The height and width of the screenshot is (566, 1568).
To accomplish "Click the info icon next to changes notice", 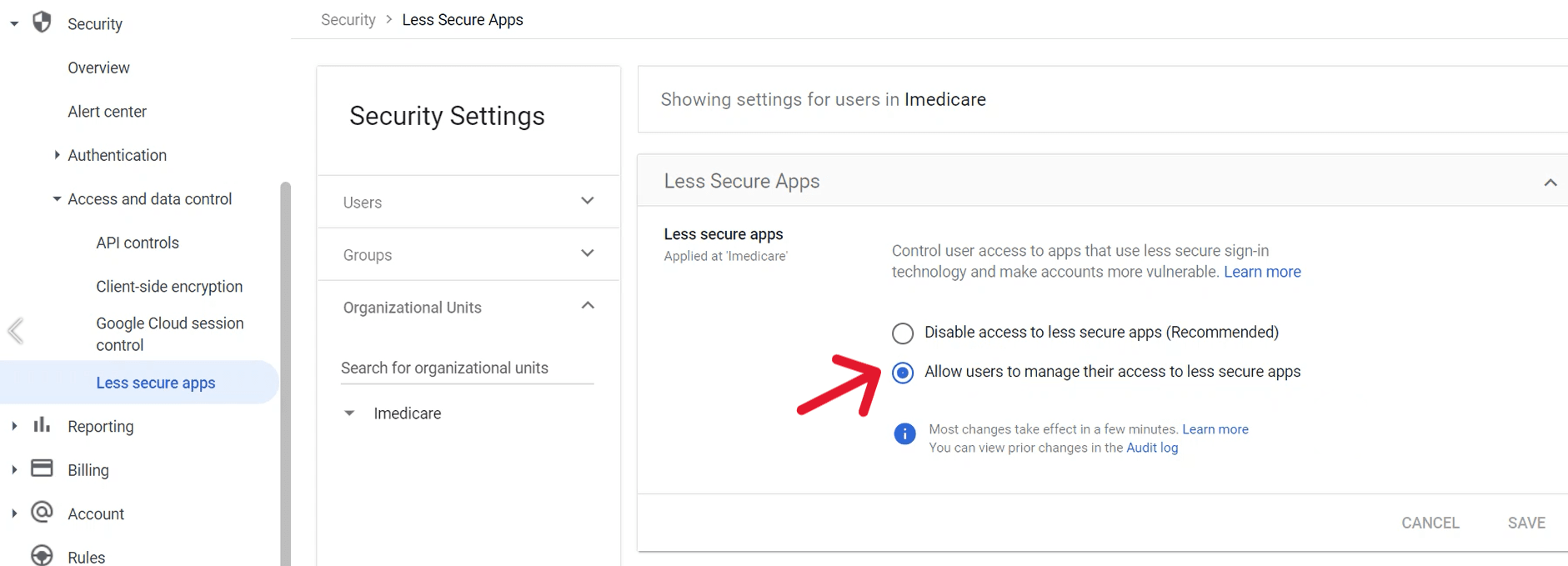I will [904, 433].
